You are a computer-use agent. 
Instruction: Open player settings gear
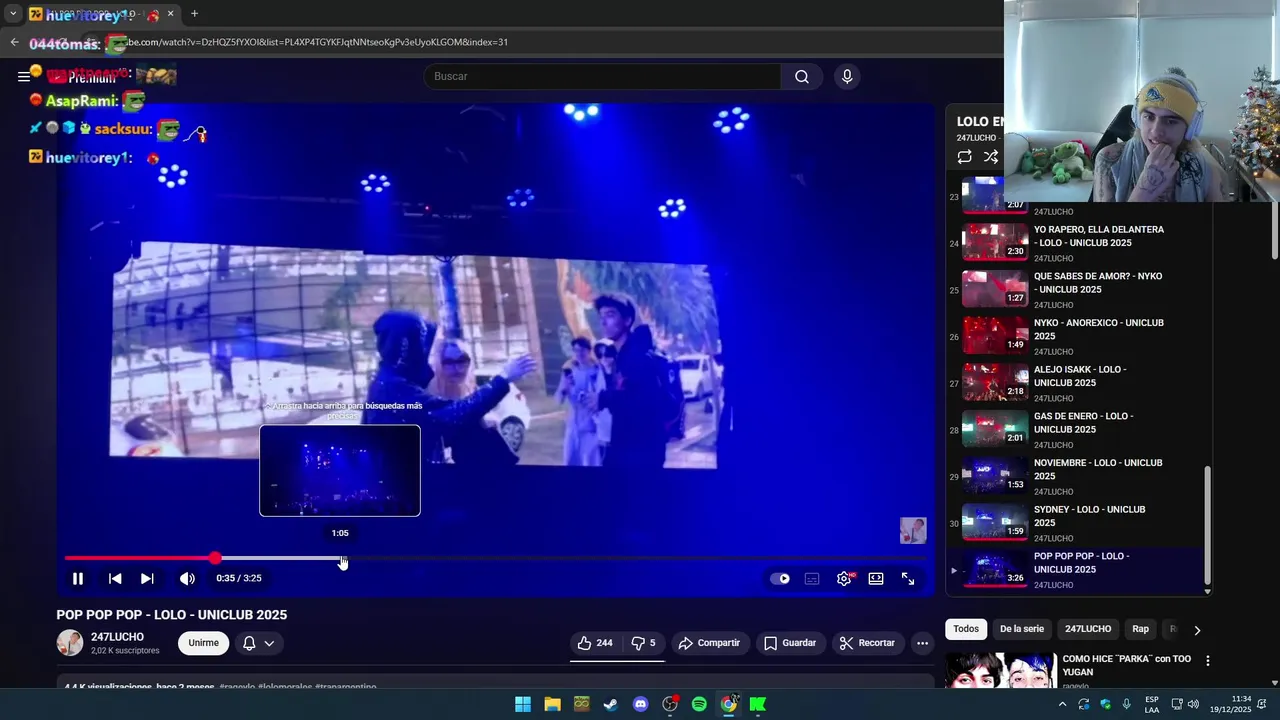pyautogui.click(x=844, y=578)
